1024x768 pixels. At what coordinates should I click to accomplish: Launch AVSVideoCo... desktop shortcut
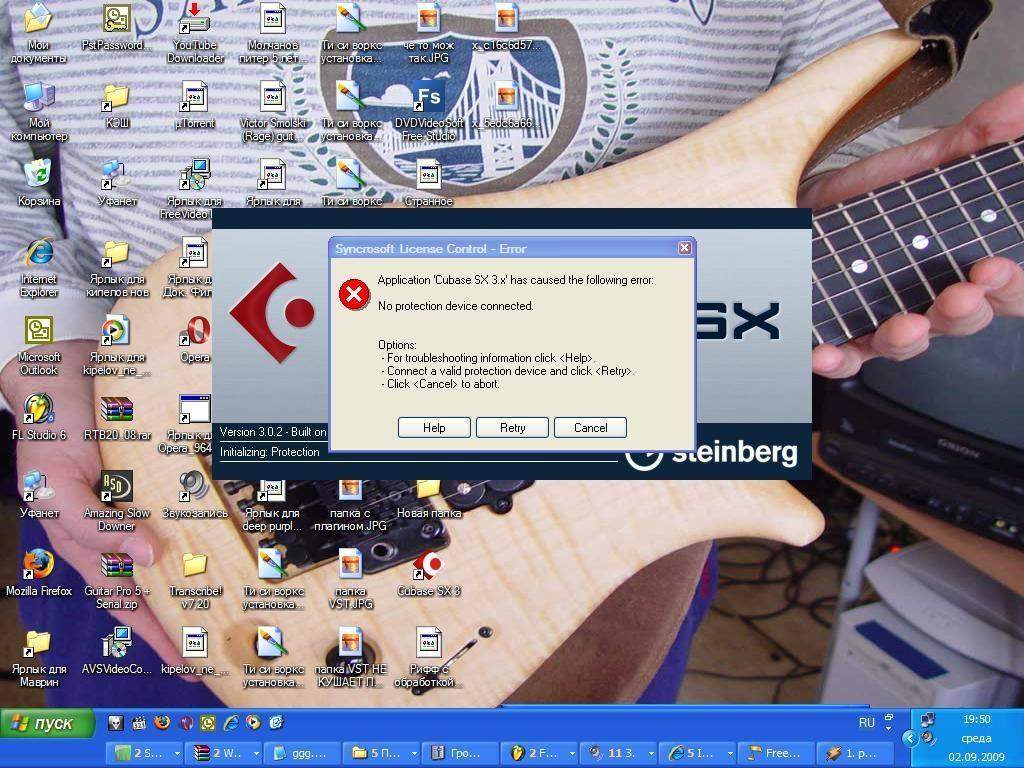pos(116,652)
